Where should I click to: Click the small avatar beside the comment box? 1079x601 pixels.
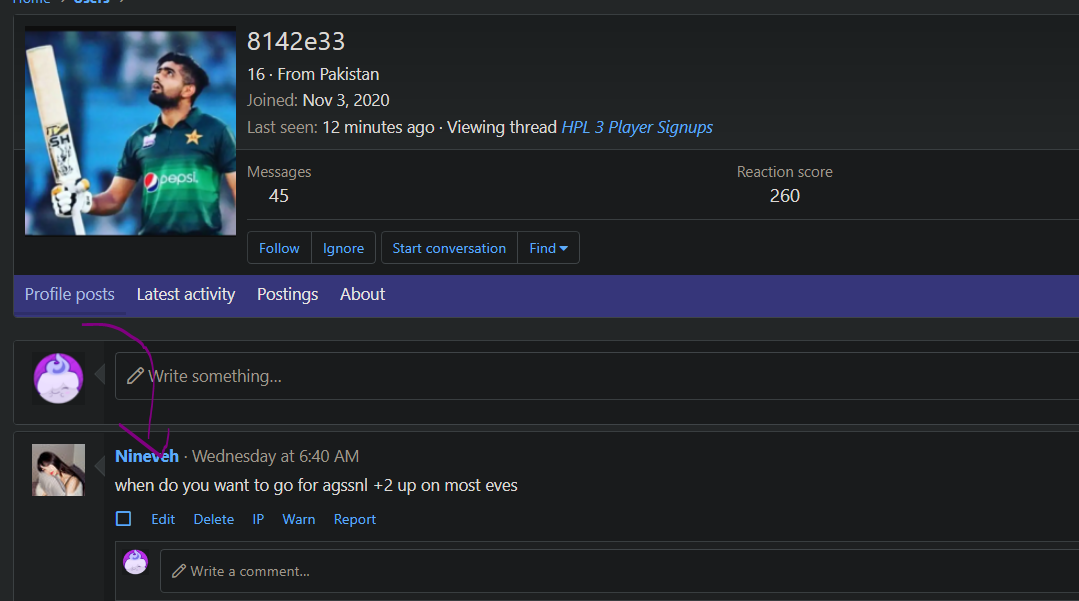coord(136,562)
